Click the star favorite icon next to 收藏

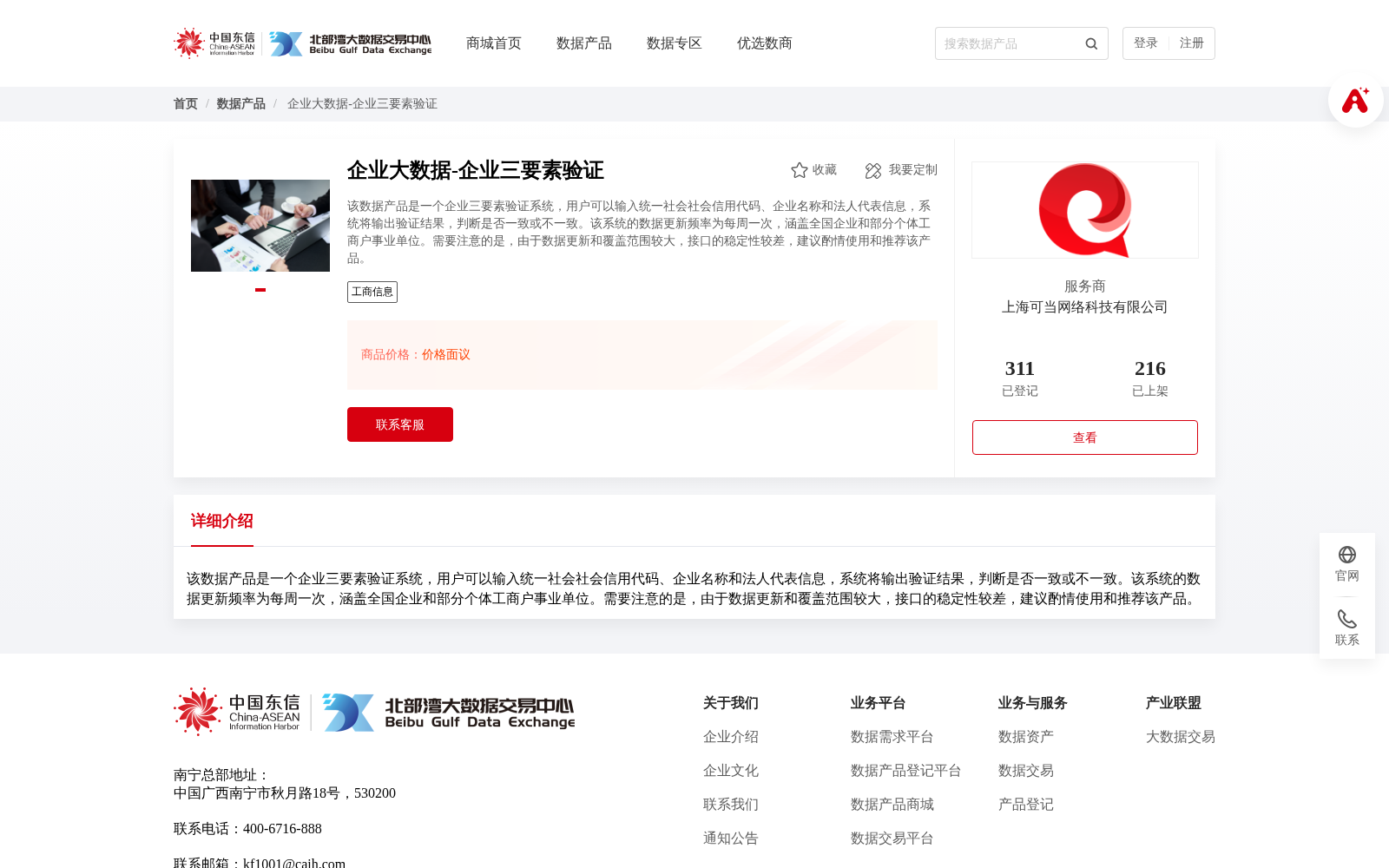(800, 170)
